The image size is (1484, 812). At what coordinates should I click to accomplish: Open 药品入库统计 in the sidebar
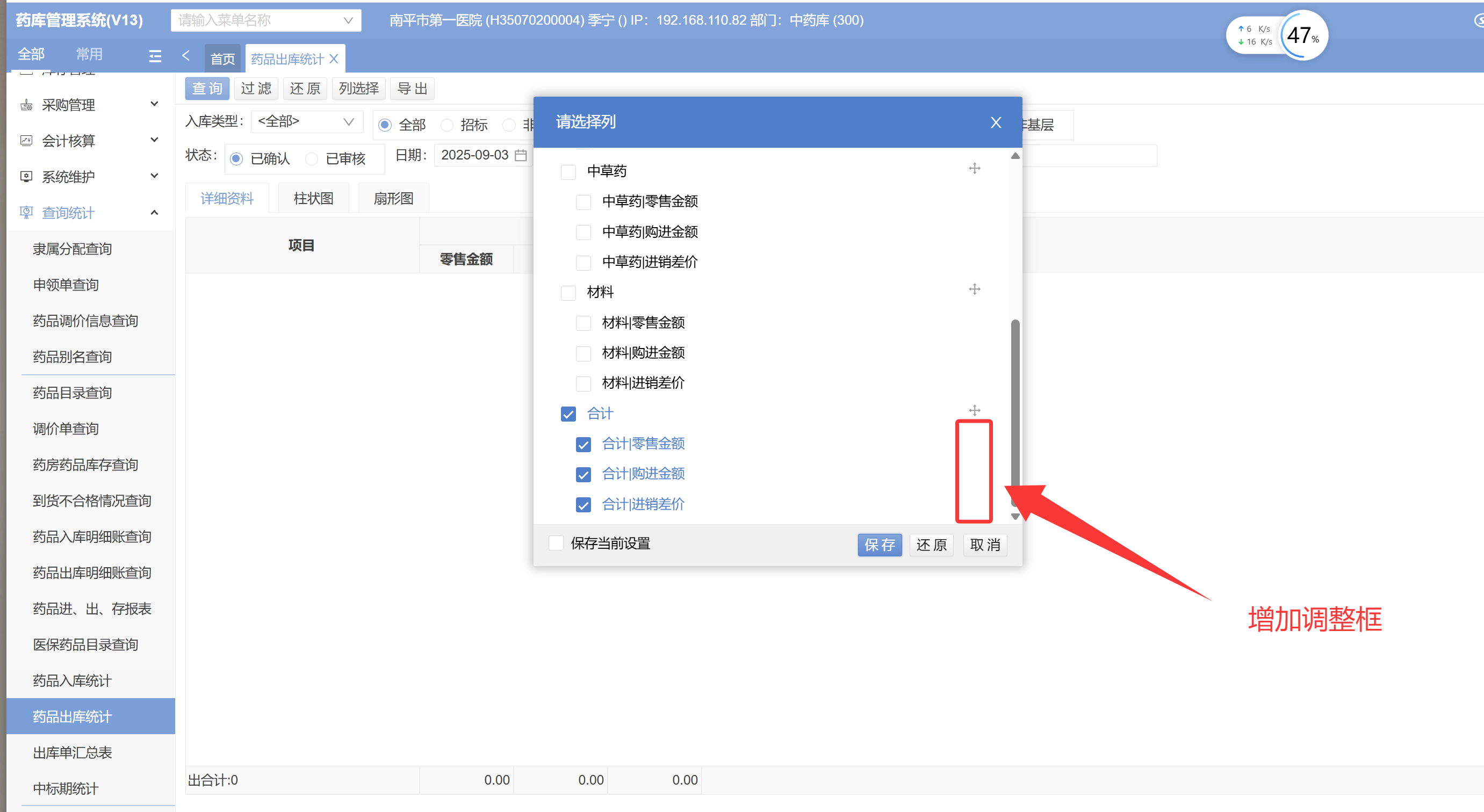[x=72, y=681]
